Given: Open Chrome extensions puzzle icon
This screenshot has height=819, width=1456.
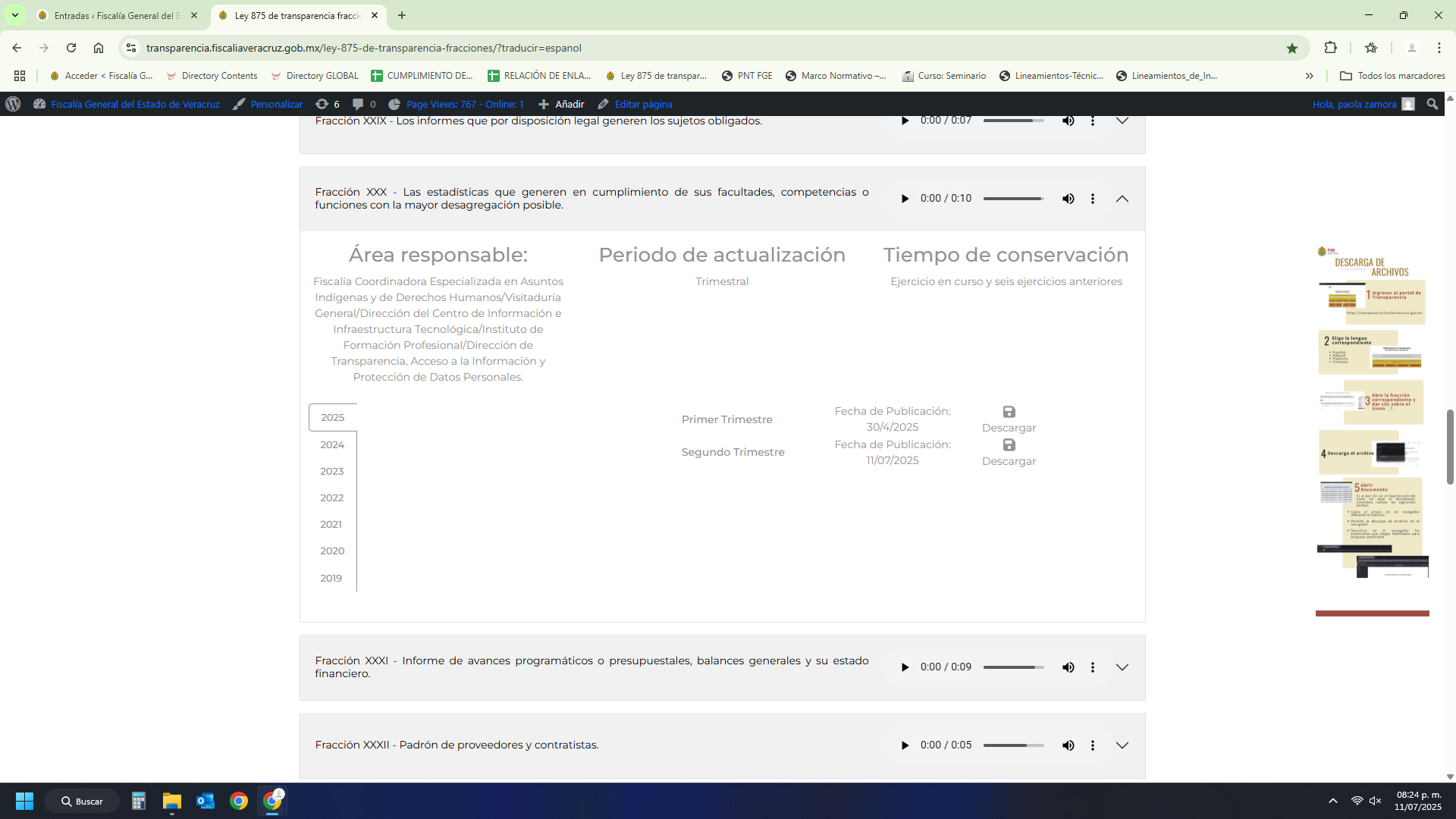Looking at the screenshot, I should [1330, 48].
